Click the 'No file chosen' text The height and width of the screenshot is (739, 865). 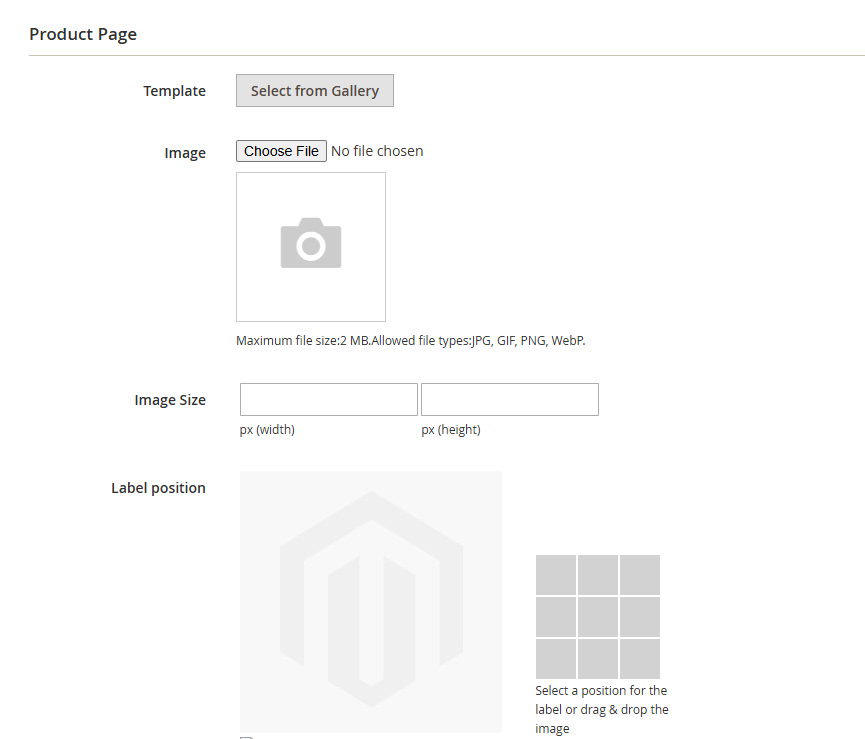coord(377,151)
